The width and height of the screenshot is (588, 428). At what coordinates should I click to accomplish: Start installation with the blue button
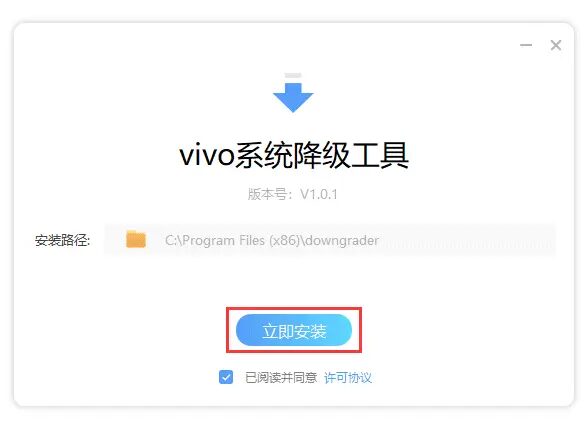294,330
